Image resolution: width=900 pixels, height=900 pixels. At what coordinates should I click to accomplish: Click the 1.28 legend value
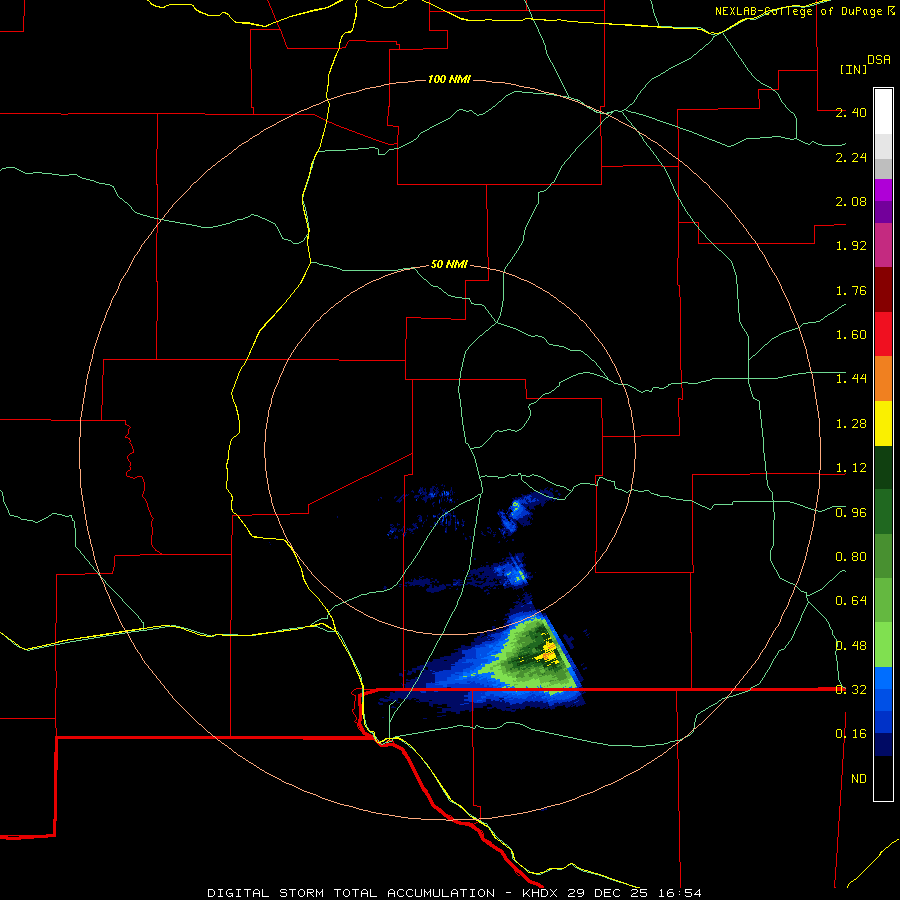tap(851, 424)
